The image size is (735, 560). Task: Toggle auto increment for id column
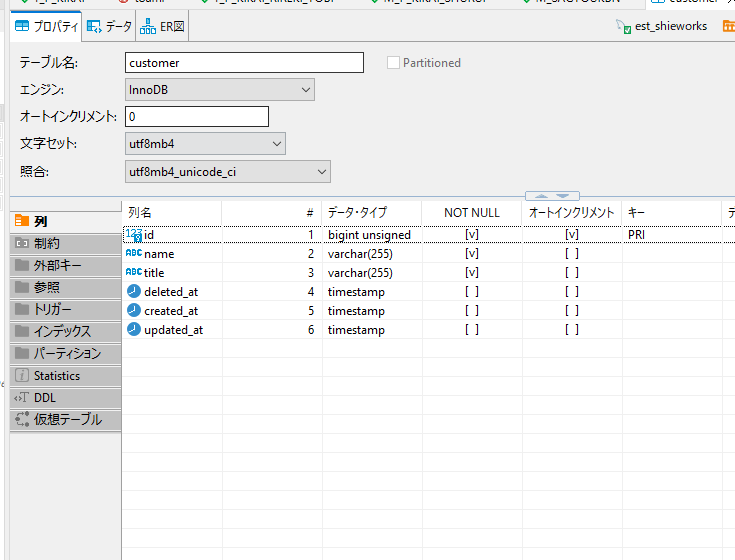pos(571,234)
